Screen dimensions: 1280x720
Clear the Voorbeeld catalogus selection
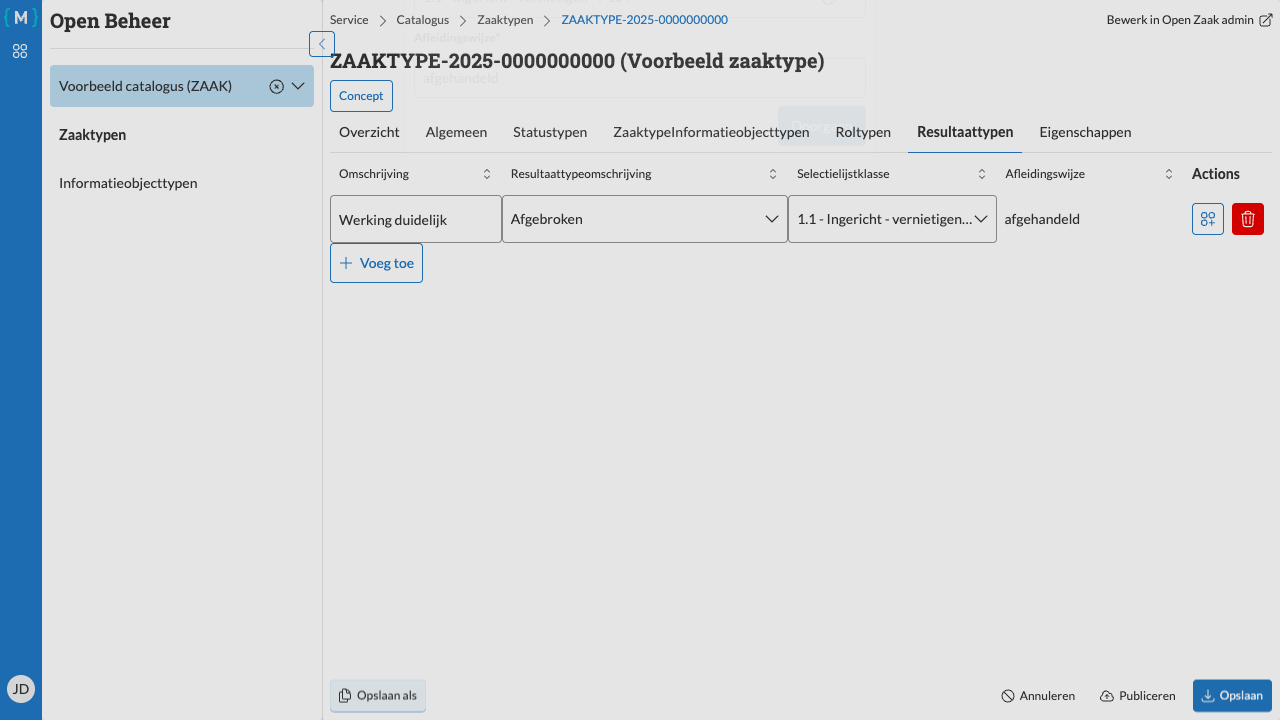point(277,86)
